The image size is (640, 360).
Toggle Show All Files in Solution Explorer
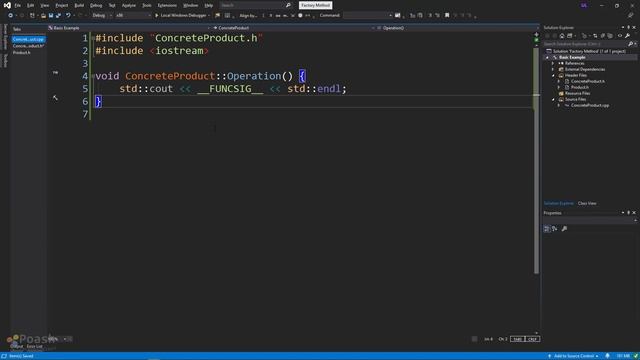click(610, 36)
